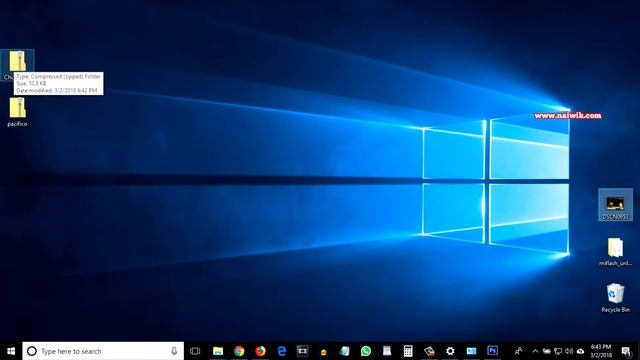
Task: Open the film strip app in taskbar
Action: pos(302,351)
